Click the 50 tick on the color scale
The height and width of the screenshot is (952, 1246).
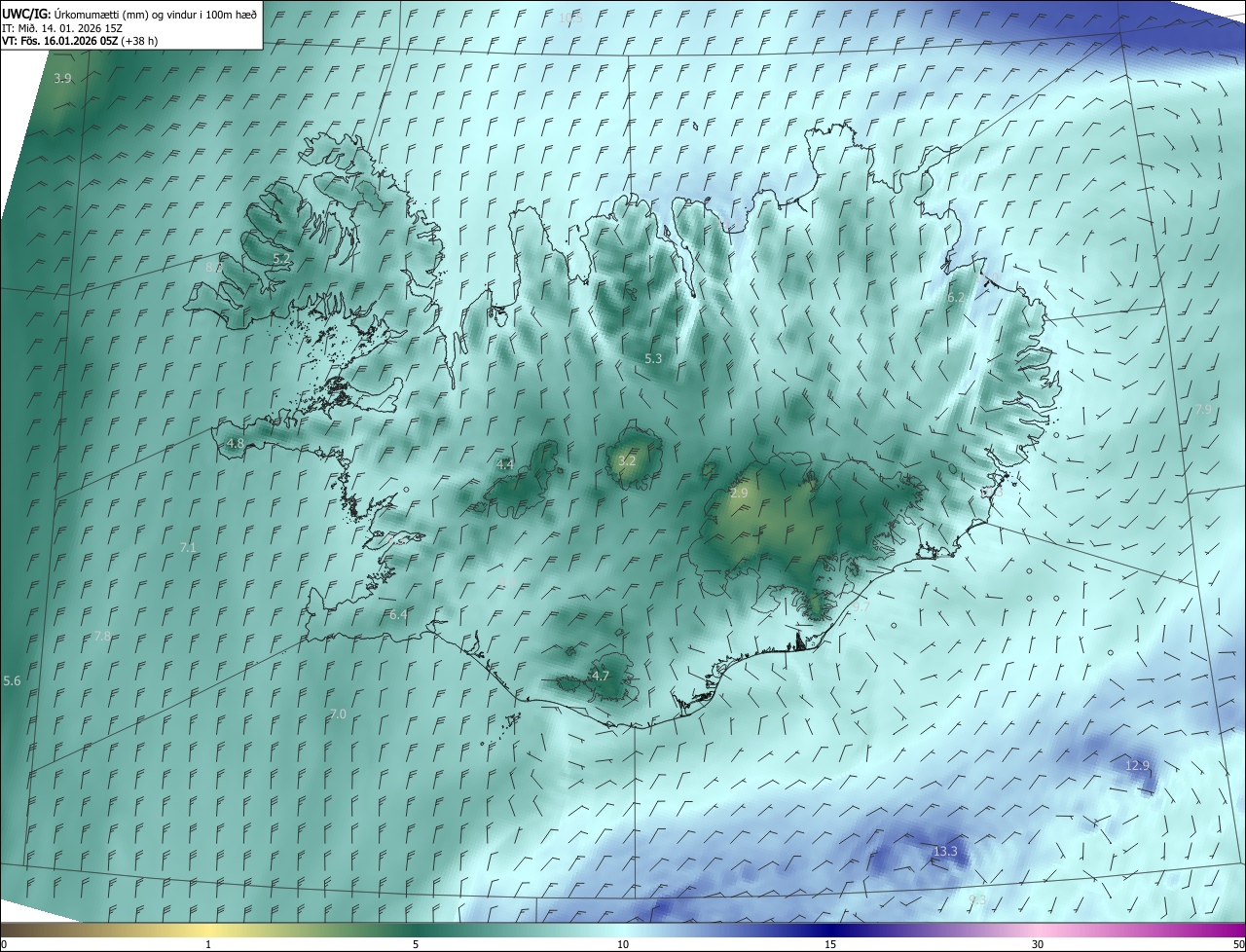pos(1238,944)
